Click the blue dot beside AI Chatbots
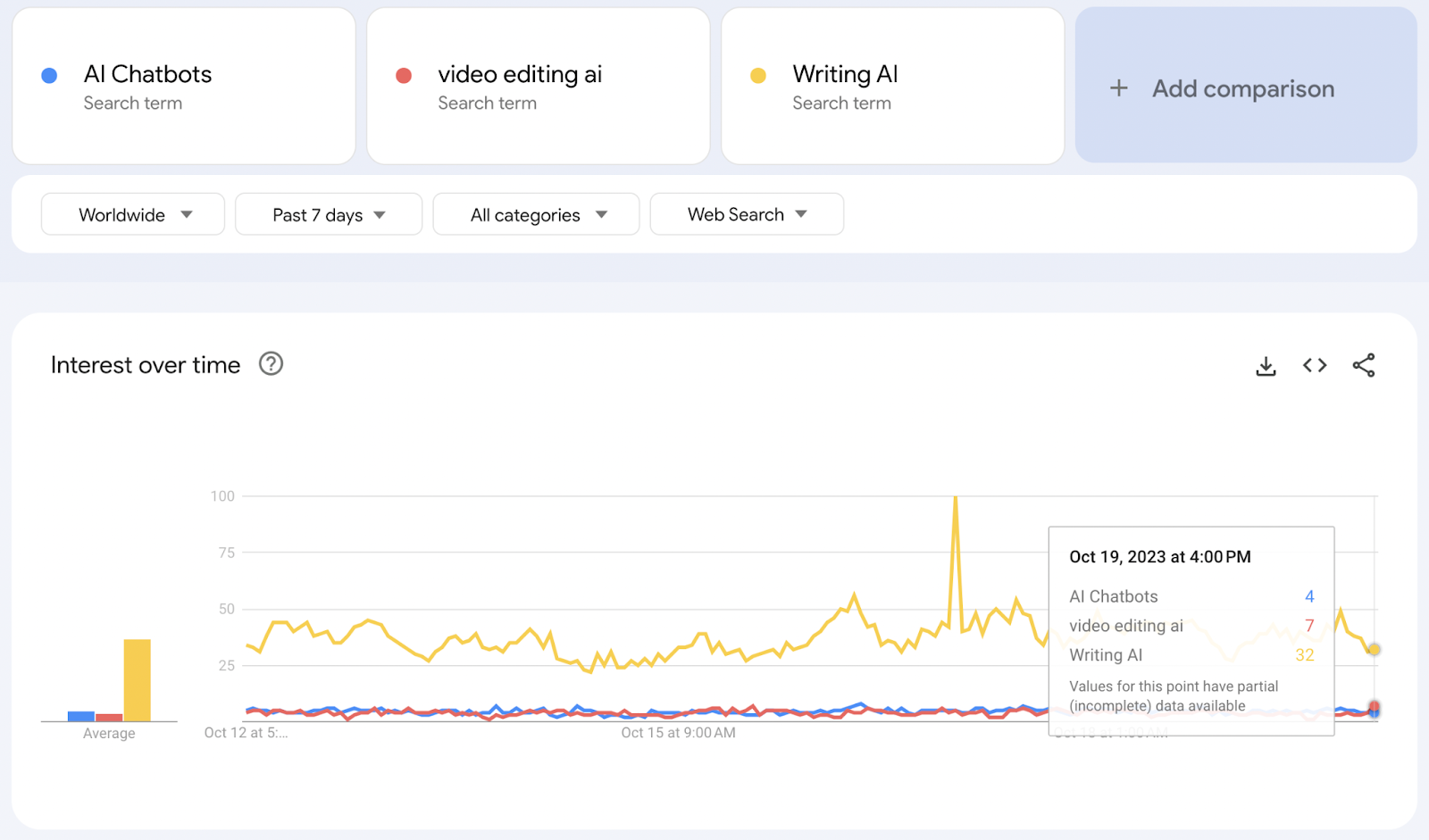Image resolution: width=1429 pixels, height=840 pixels. click(x=50, y=76)
